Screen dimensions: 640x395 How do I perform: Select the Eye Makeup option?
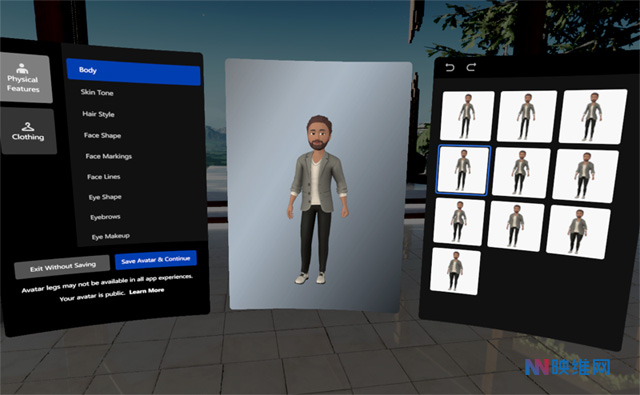111,236
